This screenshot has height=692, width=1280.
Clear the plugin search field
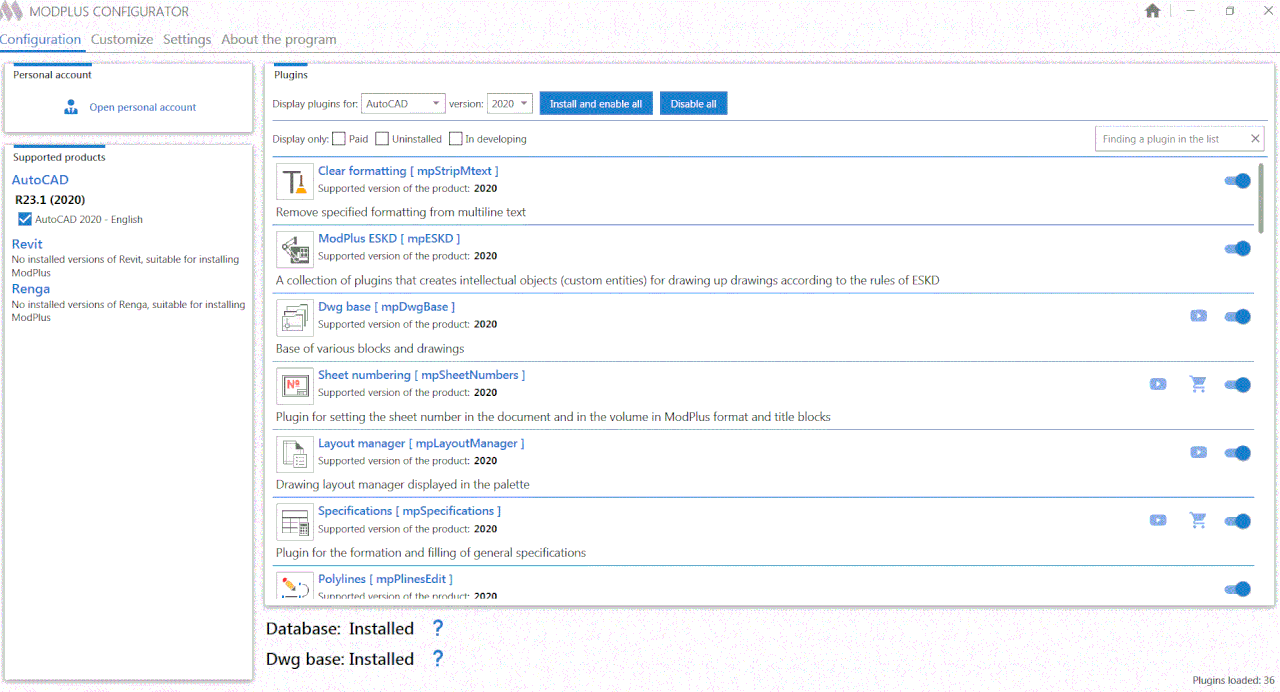pos(1255,139)
